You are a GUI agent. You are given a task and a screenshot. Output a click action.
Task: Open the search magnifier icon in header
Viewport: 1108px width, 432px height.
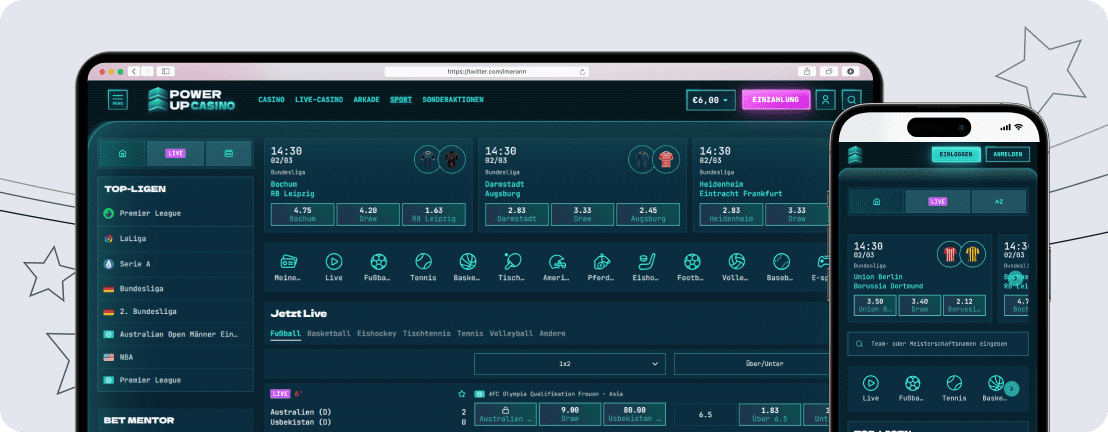tap(852, 100)
